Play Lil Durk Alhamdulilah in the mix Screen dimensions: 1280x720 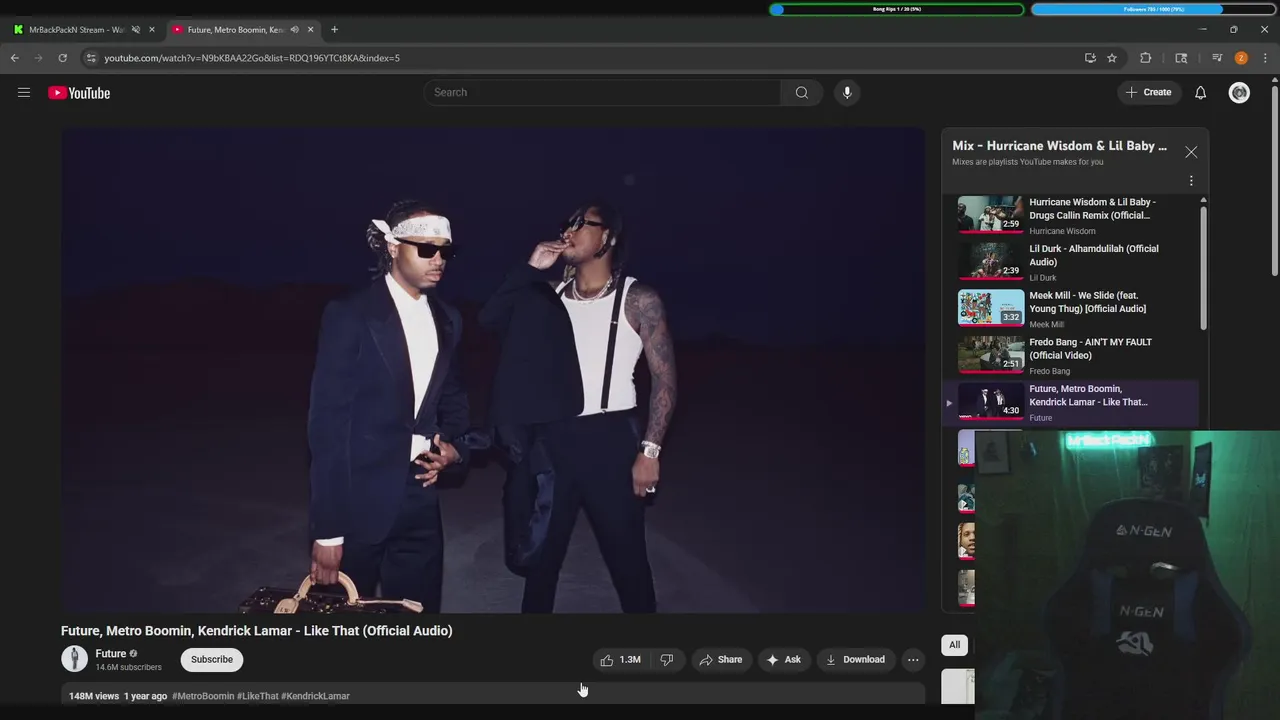pyautogui.click(x=1070, y=262)
